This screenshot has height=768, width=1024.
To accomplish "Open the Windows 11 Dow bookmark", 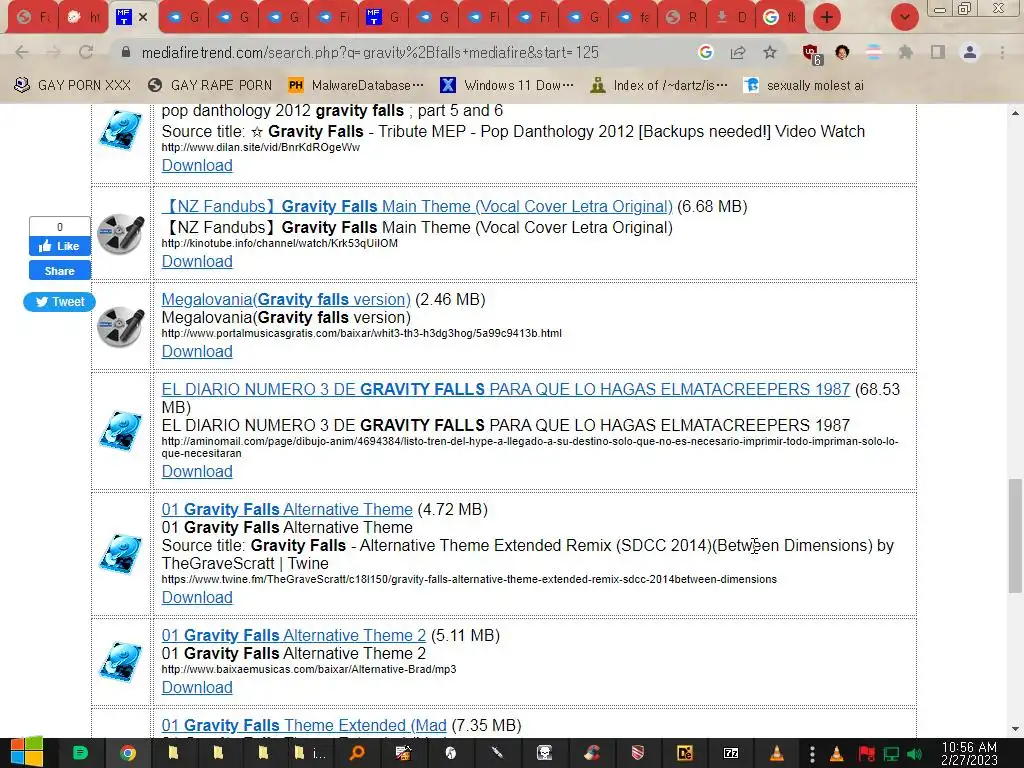I will (507, 85).
